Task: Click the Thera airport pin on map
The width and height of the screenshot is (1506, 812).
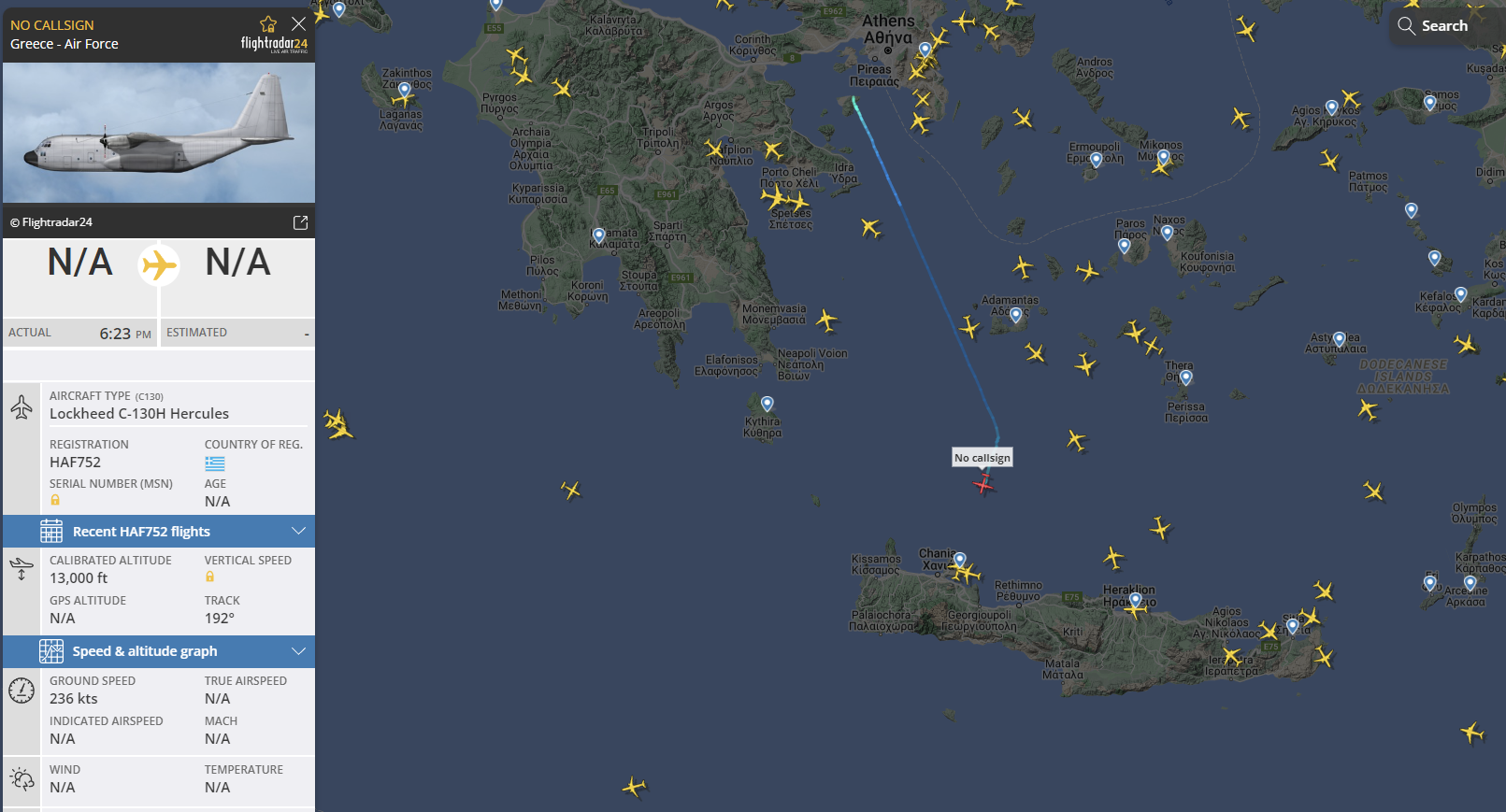Action: click(1186, 378)
